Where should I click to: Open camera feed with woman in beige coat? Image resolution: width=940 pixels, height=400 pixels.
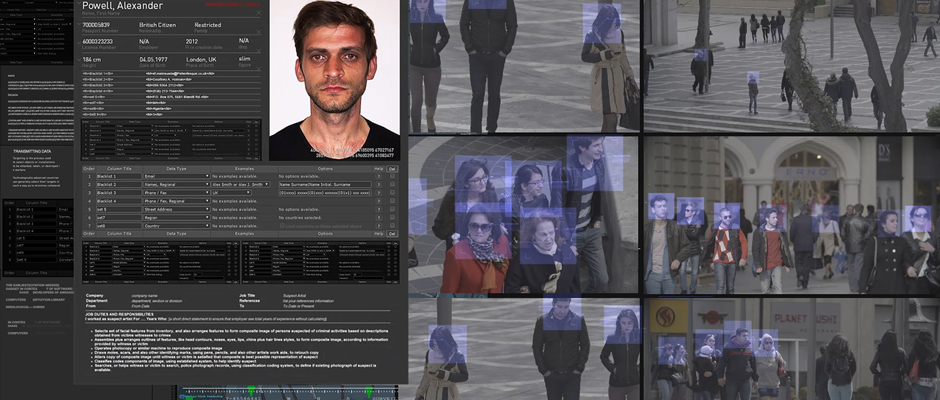click(523, 66)
